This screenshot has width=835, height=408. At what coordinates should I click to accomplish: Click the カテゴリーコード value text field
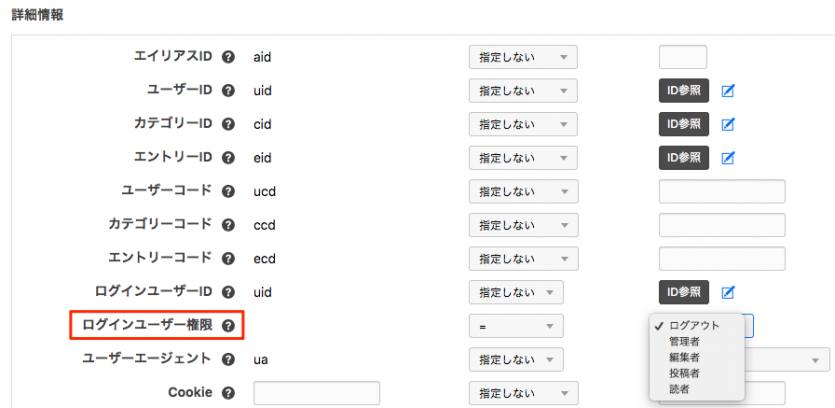[x=722, y=225]
